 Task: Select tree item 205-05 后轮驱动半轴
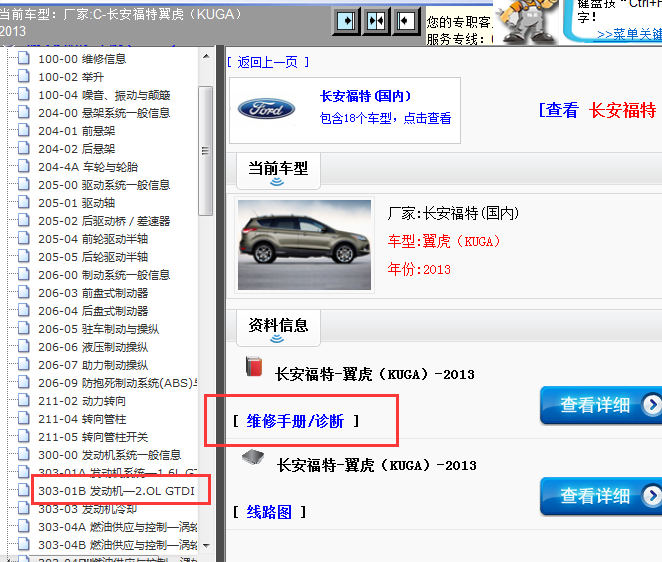coord(93,257)
